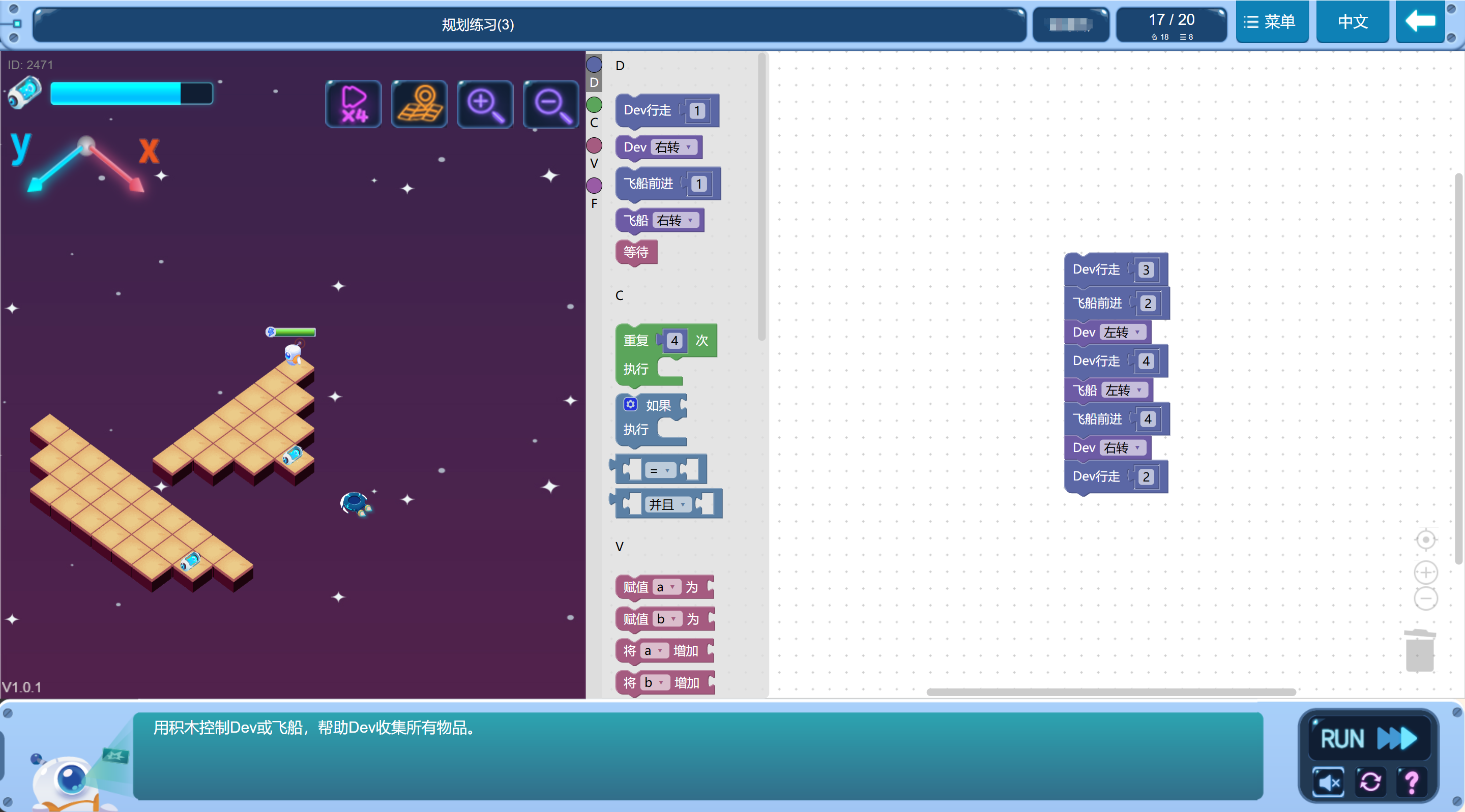Screen dimensions: 1465x812
Task: Click the reset/refresh circular arrows icon
Action: [x=1369, y=782]
